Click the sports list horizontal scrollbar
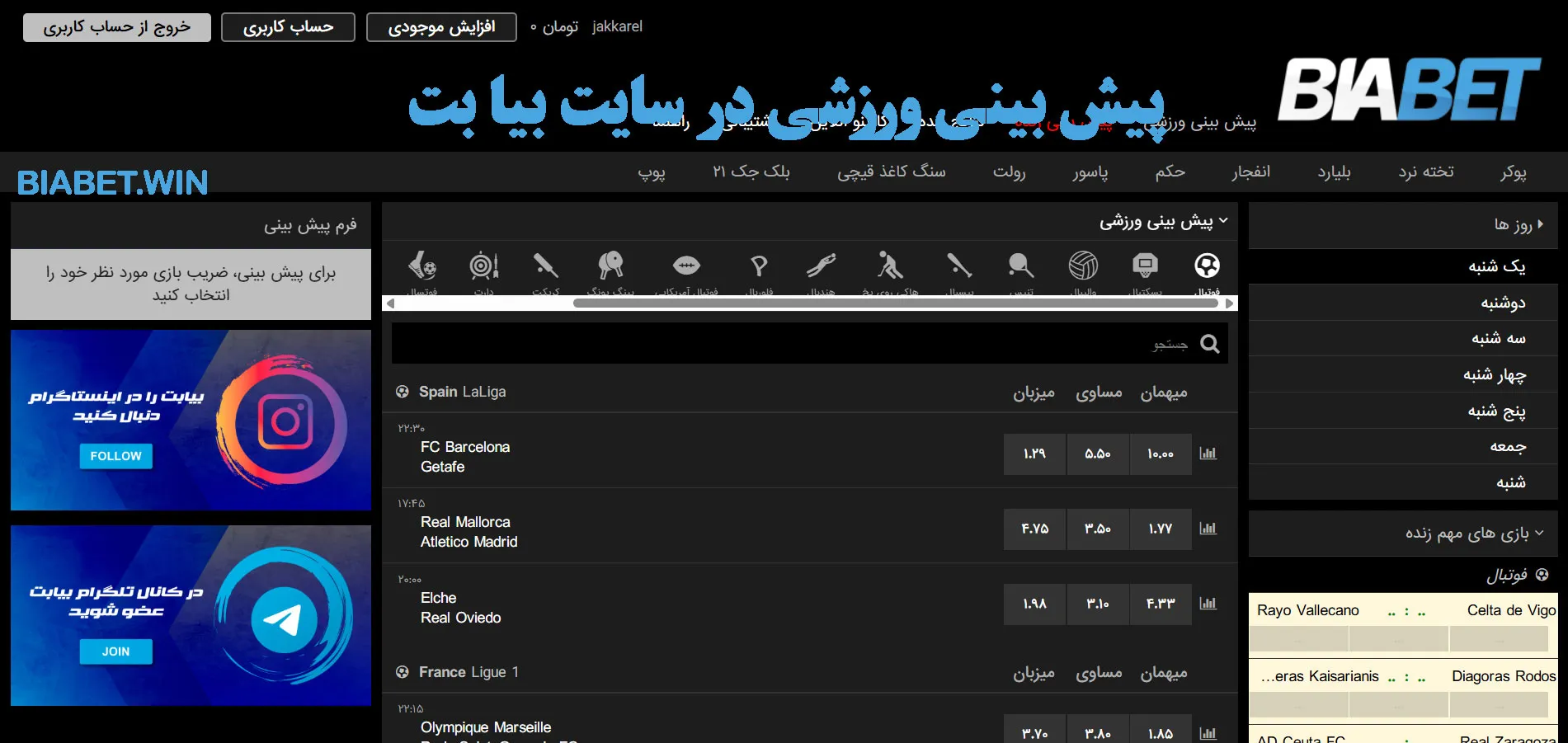The height and width of the screenshot is (743, 1568). tap(895, 303)
